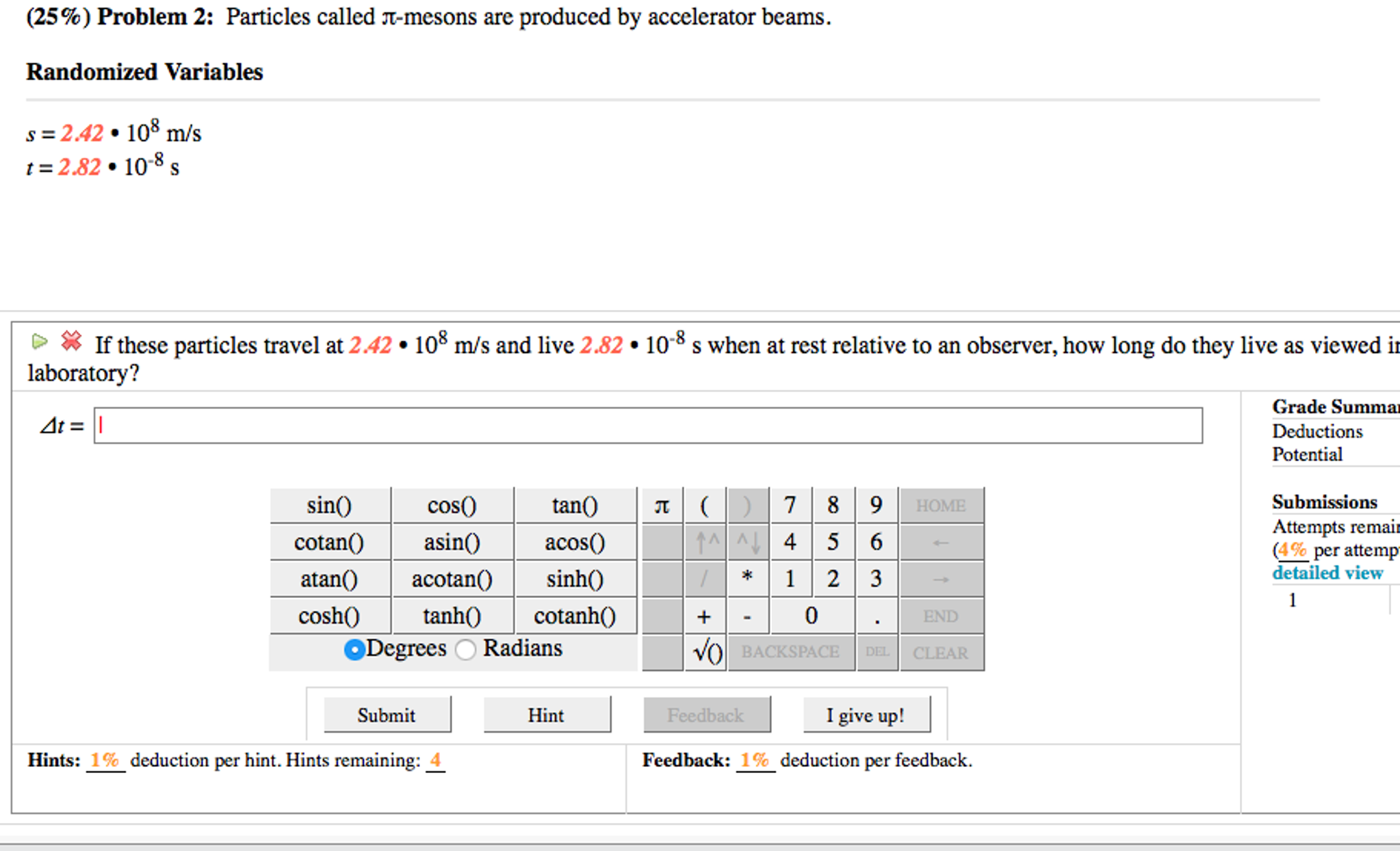Insert the cotan() function

pyautogui.click(x=330, y=542)
